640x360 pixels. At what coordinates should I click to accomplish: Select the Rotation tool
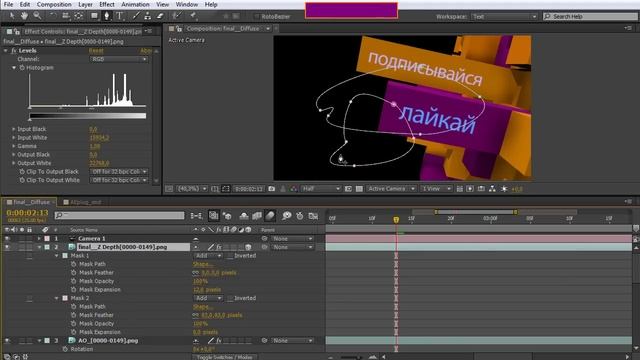click(53, 16)
